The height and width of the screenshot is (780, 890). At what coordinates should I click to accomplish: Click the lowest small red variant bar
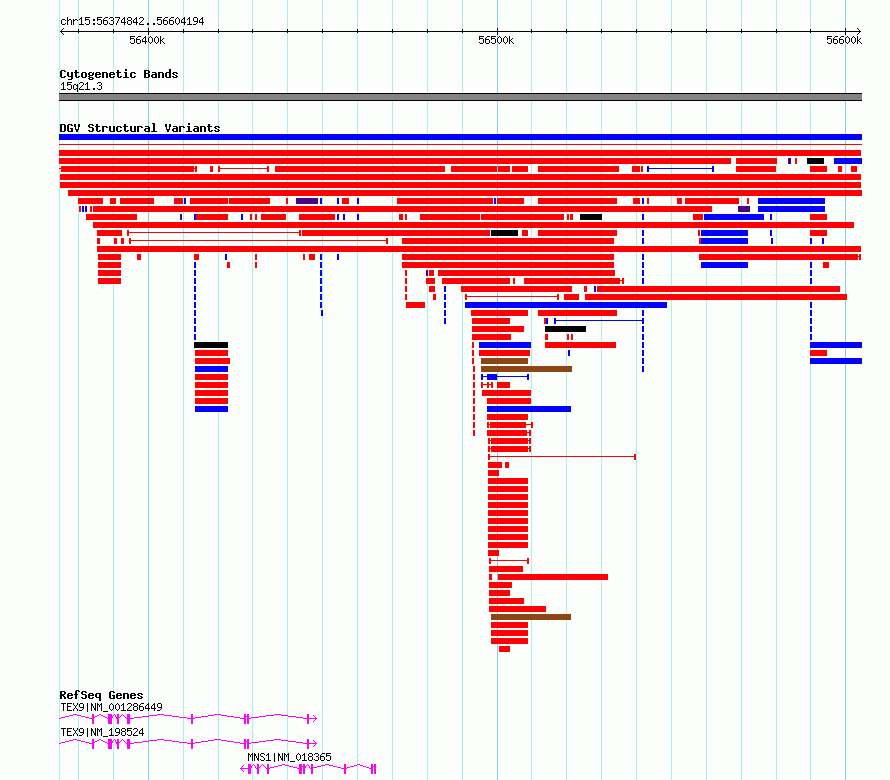505,649
